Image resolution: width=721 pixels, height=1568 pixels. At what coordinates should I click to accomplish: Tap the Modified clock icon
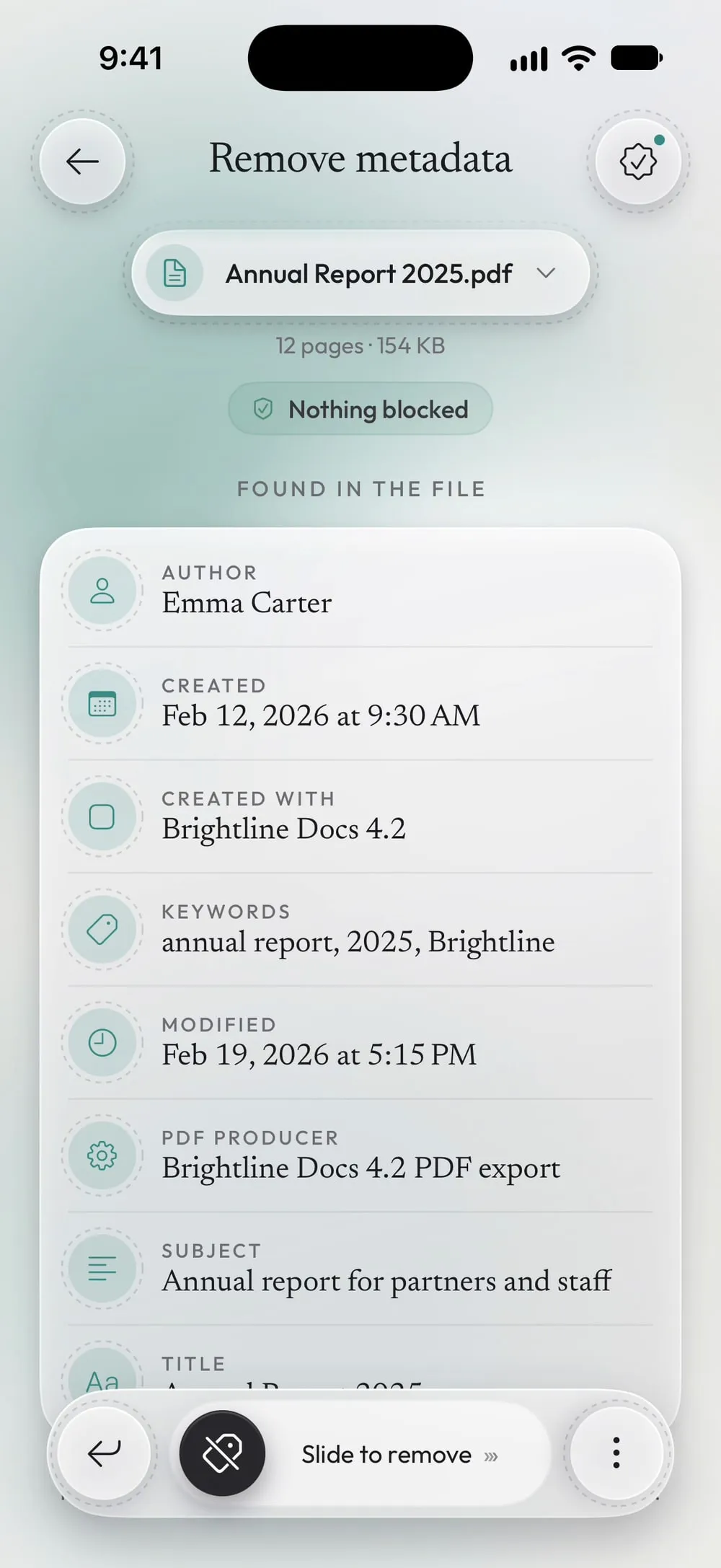pos(102,1043)
